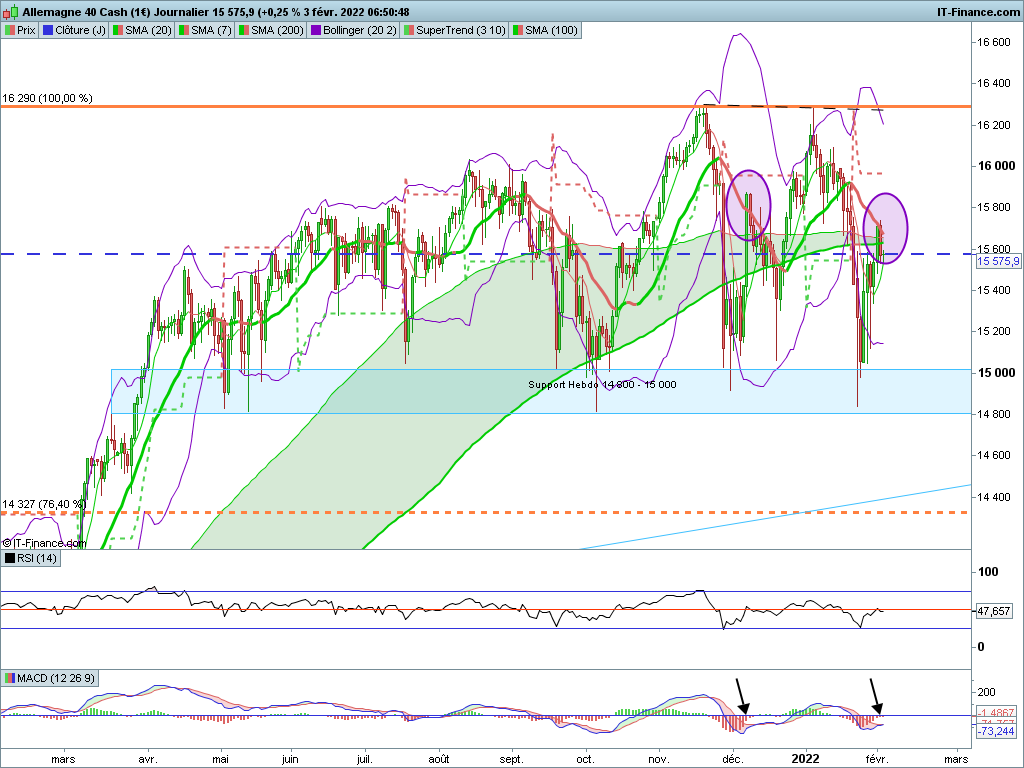1024x768 pixels.
Task: Click the 'mars' label at the time axis start
Action: click(63, 760)
